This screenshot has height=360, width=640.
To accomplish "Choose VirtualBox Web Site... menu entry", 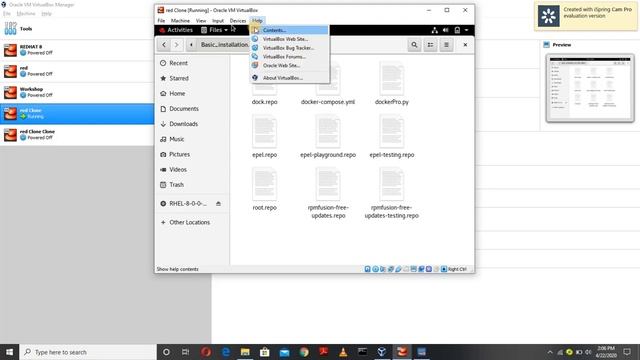I will (x=289, y=39).
